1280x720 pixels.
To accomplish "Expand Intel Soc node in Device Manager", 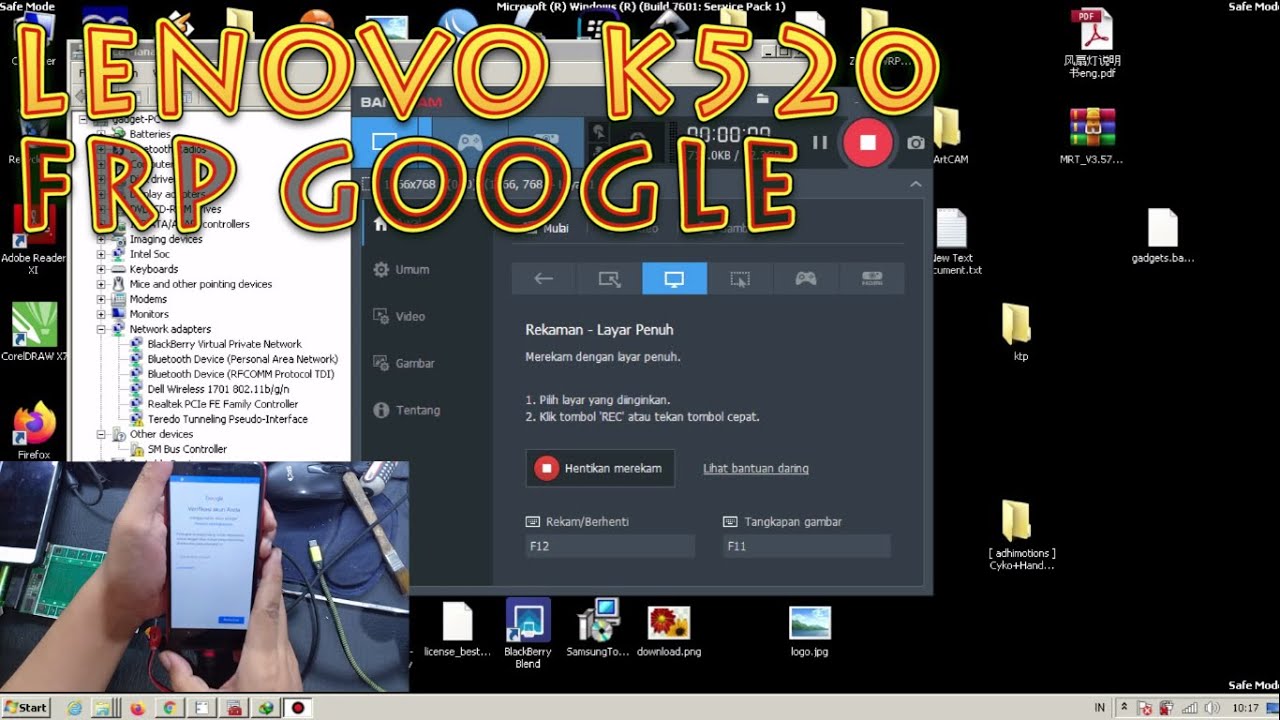I will [x=101, y=255].
